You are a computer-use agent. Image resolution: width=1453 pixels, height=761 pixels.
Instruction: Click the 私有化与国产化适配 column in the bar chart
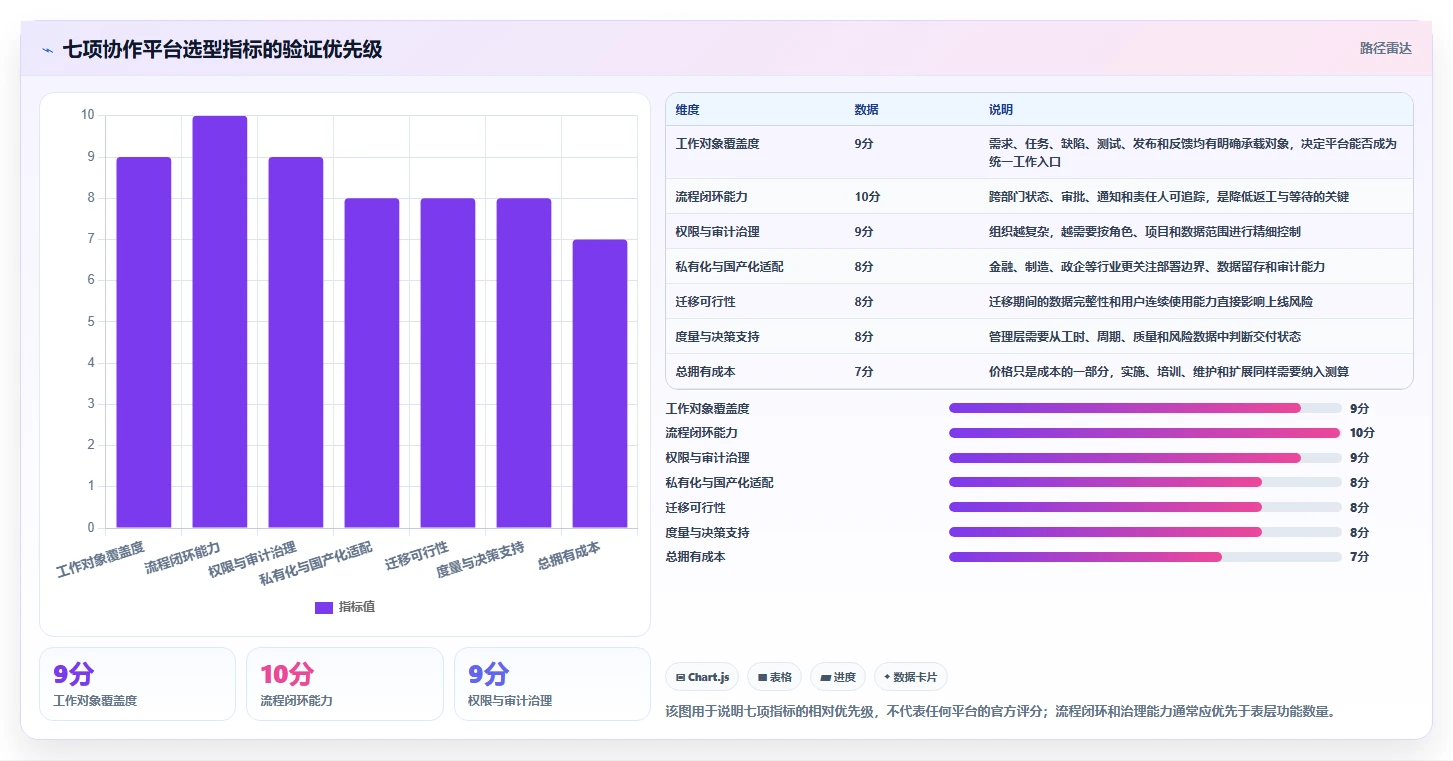(x=372, y=363)
